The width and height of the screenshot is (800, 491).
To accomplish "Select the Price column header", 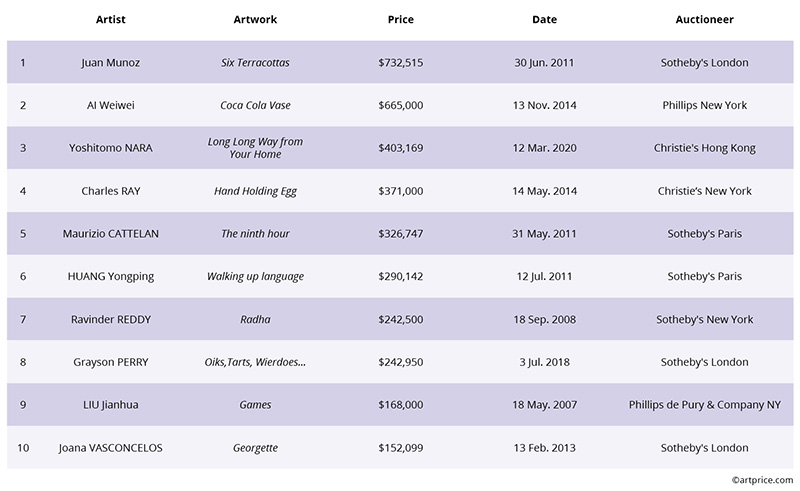I will [401, 19].
